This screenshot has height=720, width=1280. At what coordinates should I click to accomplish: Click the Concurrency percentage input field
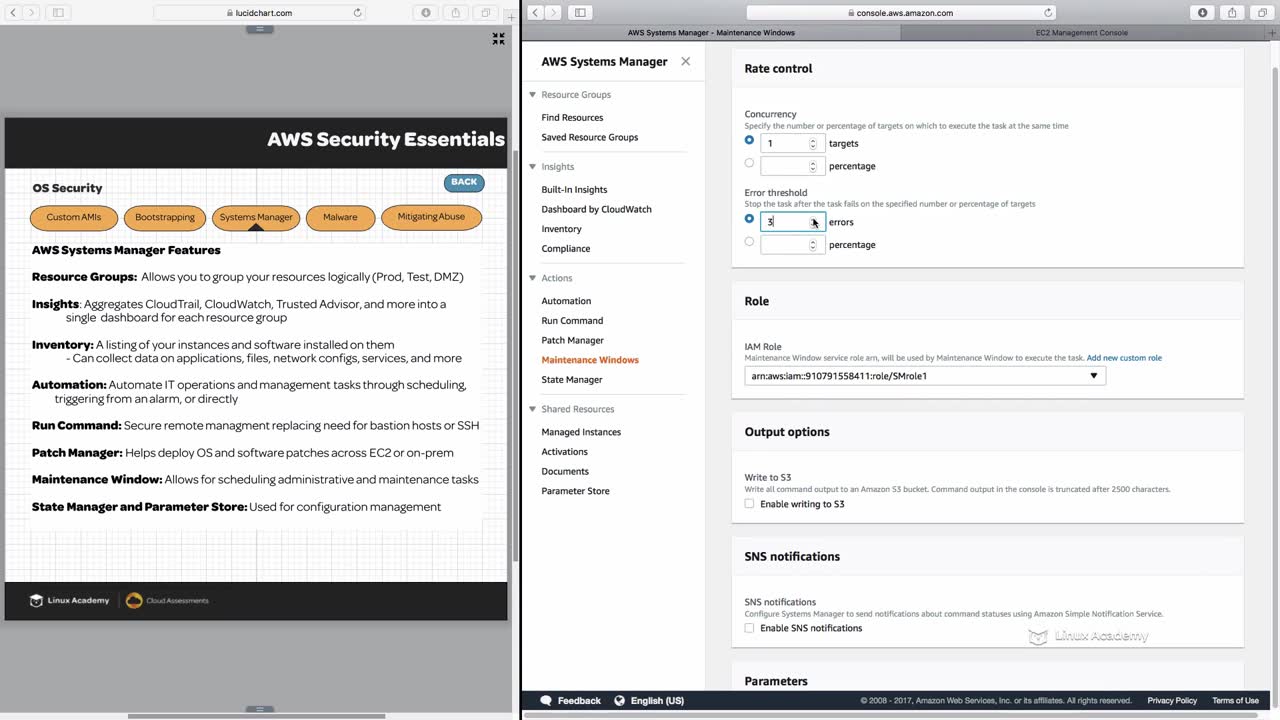click(x=792, y=166)
